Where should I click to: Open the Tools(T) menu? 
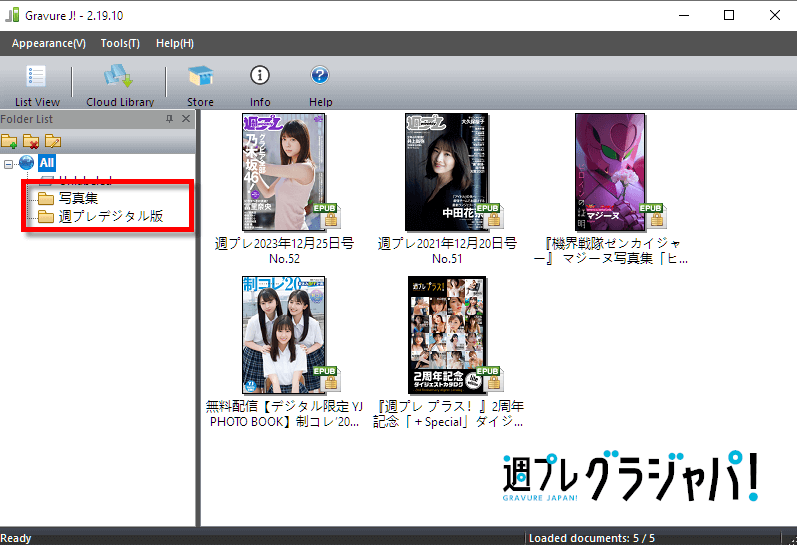(120, 43)
